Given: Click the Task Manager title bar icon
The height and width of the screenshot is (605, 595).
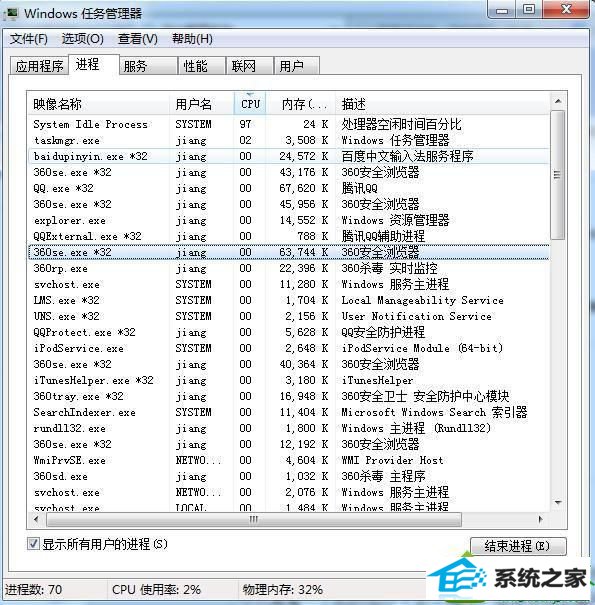Looking at the screenshot, I should pyautogui.click(x=12, y=14).
